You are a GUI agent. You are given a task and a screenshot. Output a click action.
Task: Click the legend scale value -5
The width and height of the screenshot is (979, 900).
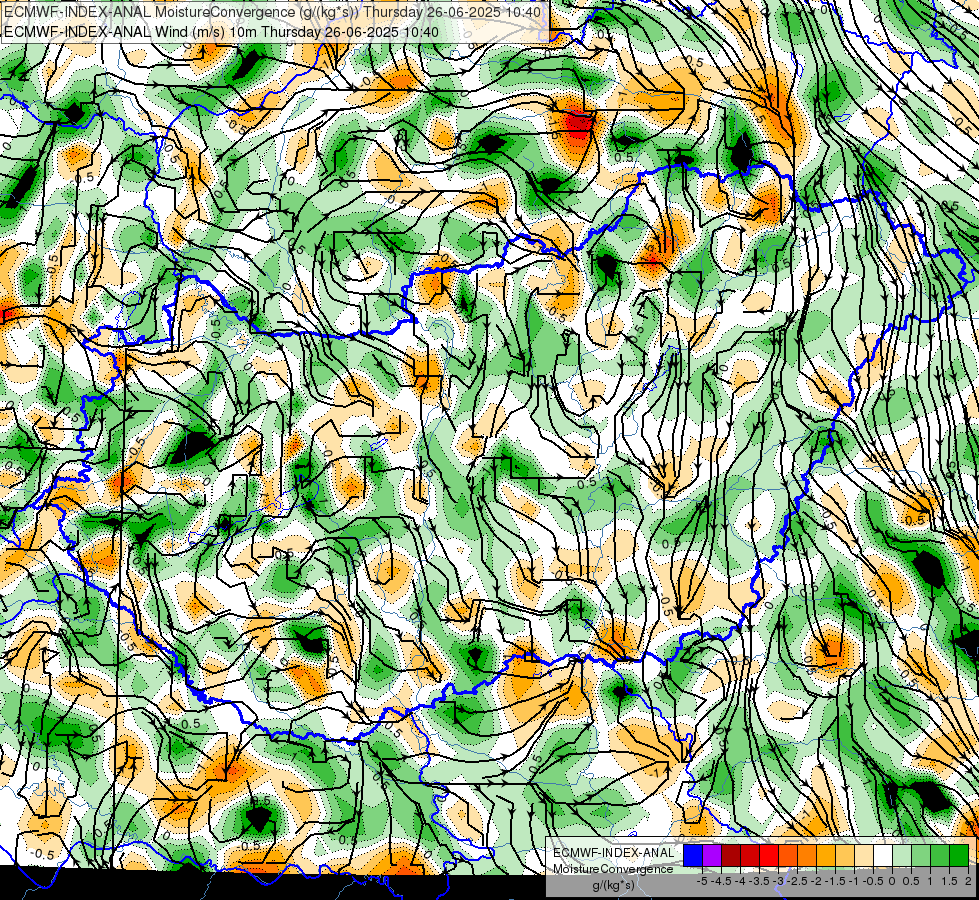tap(702, 881)
